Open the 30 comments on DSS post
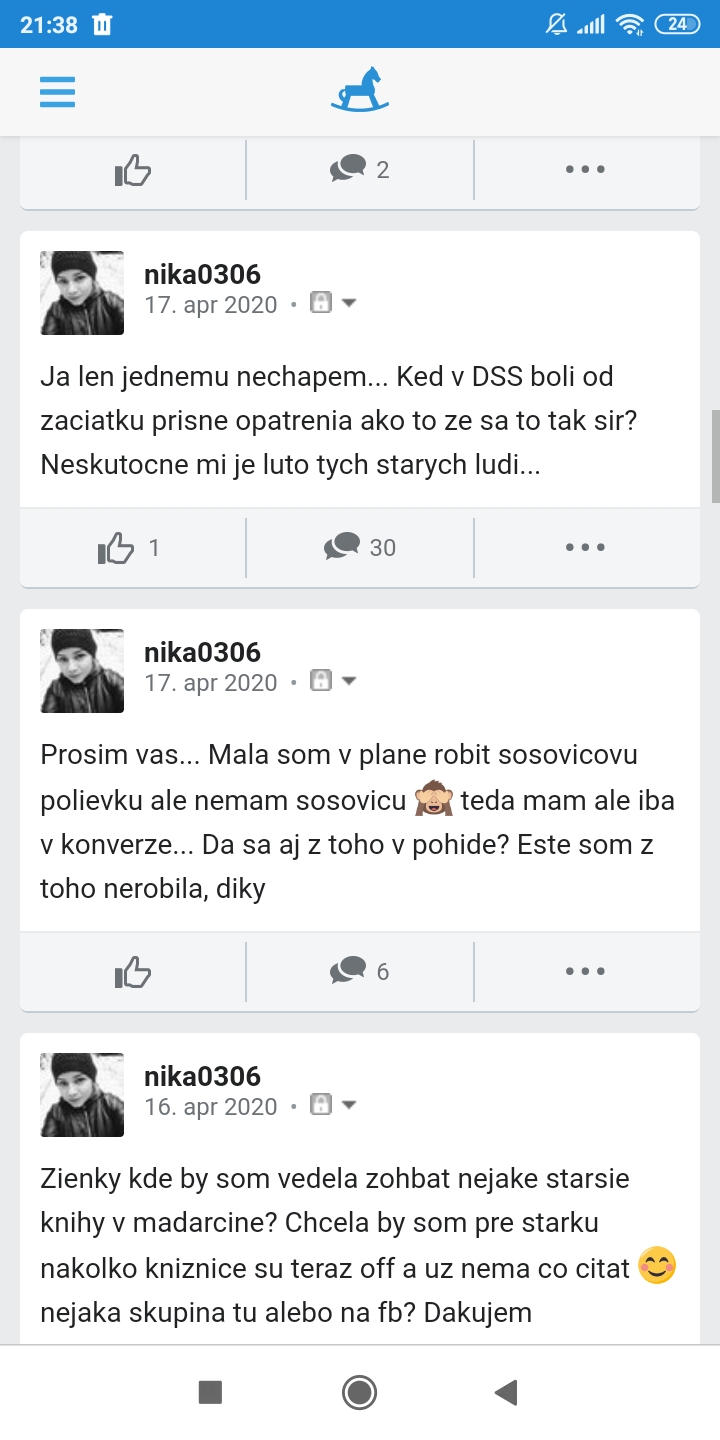This screenshot has width=720, height=1440. click(x=360, y=548)
